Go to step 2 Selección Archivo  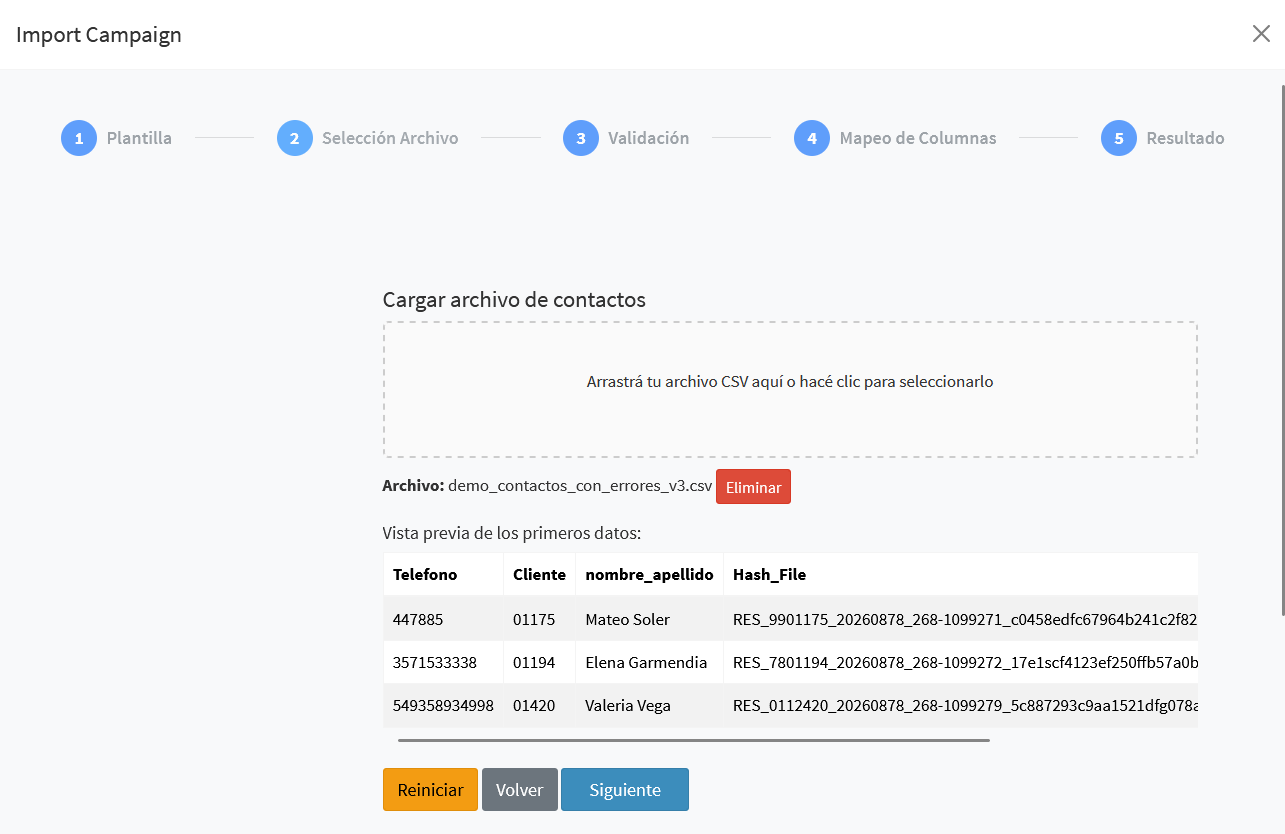[x=368, y=138]
